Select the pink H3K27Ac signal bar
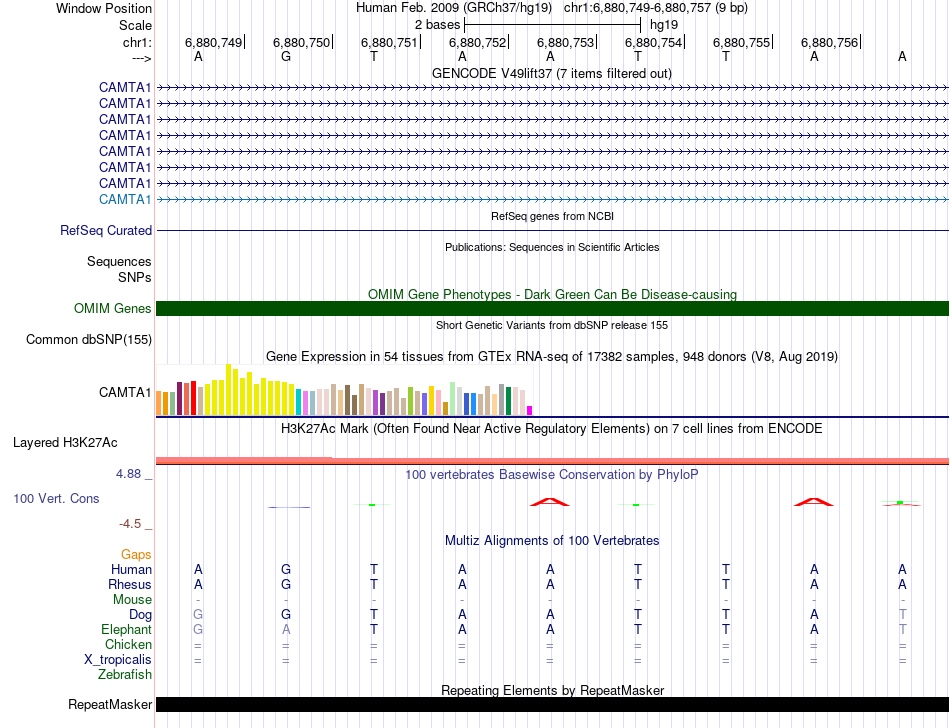Image resolution: width=950 pixels, height=728 pixels. 552,460
